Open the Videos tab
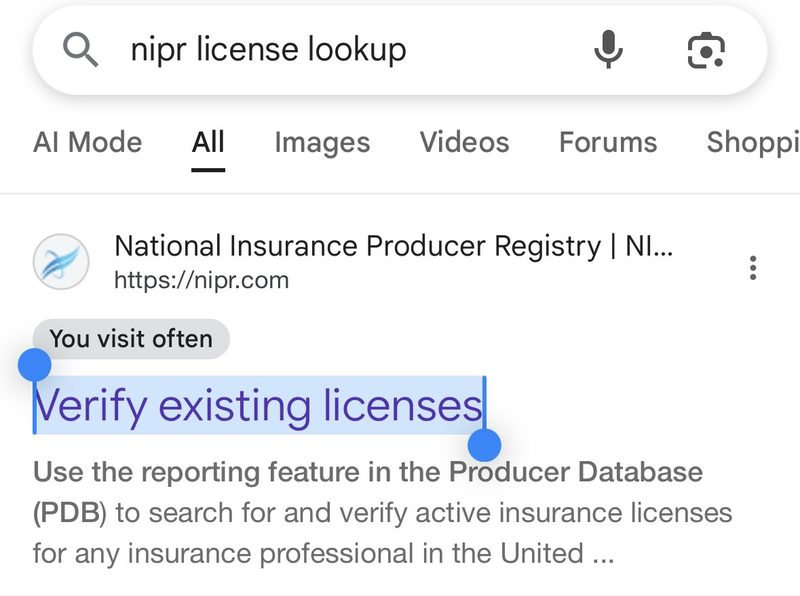The height and width of the screenshot is (596, 800). [x=465, y=142]
